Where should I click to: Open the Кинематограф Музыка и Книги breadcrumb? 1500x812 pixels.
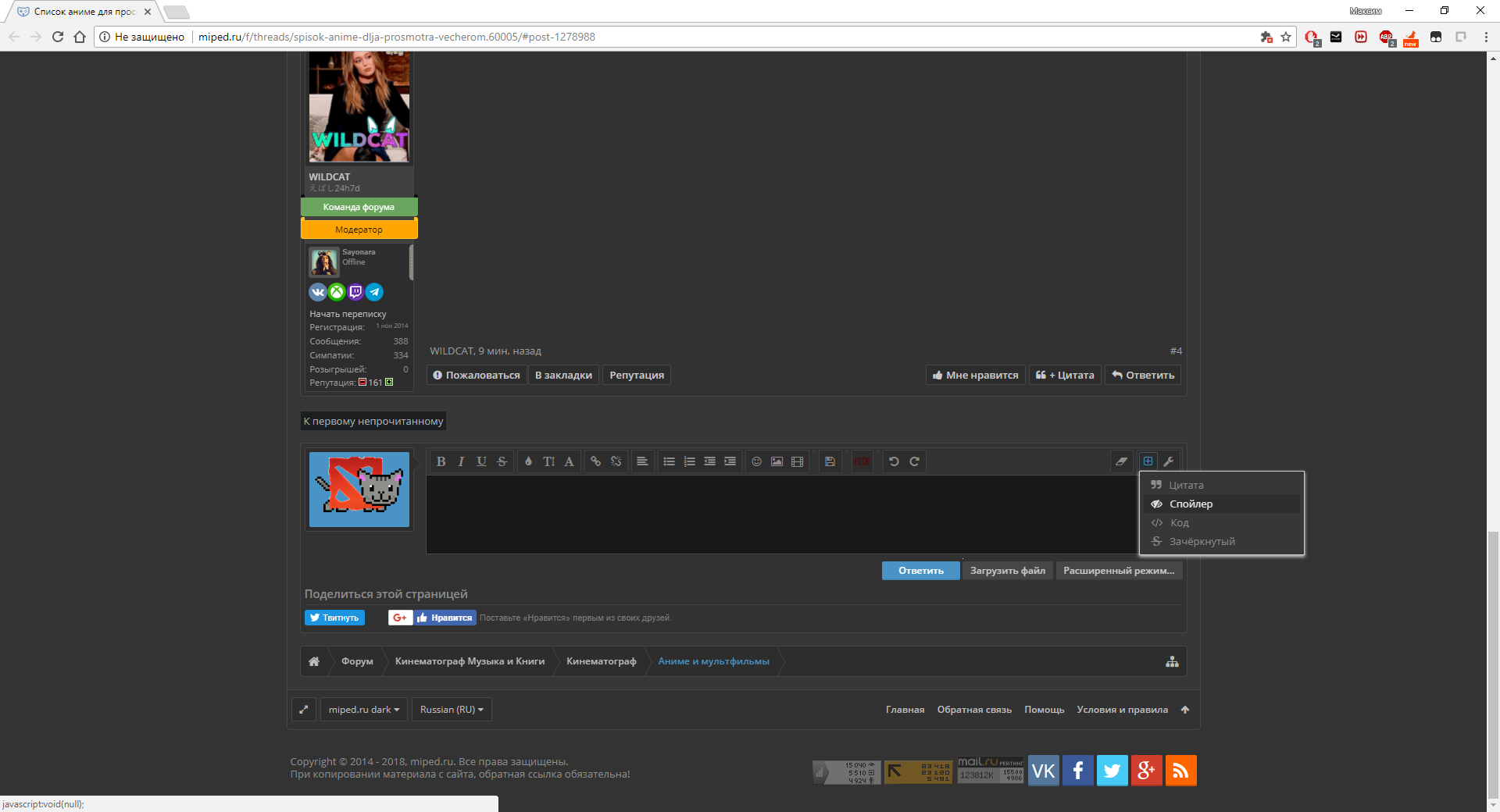click(470, 661)
